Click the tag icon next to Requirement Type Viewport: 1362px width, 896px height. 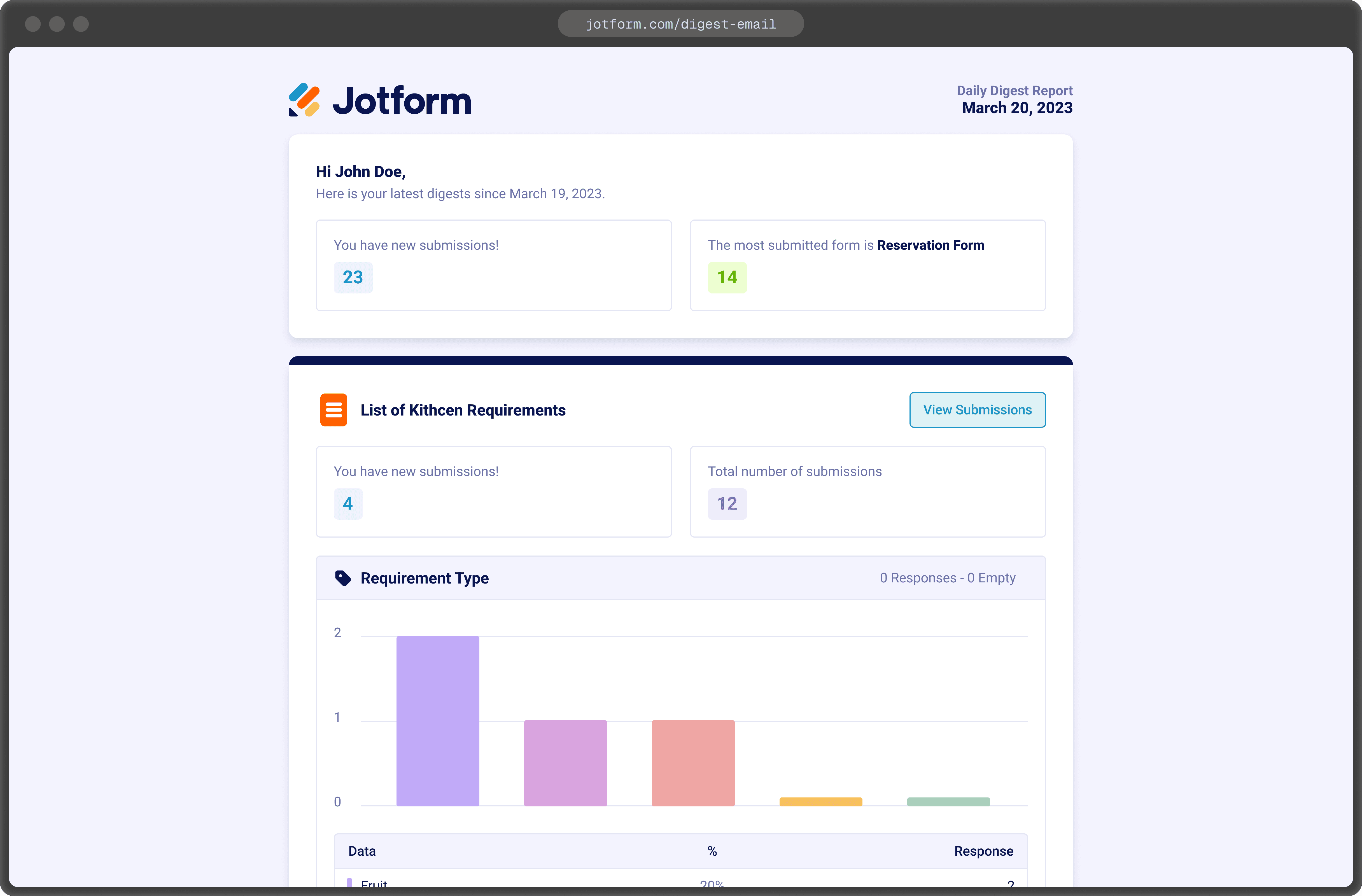pyautogui.click(x=343, y=578)
